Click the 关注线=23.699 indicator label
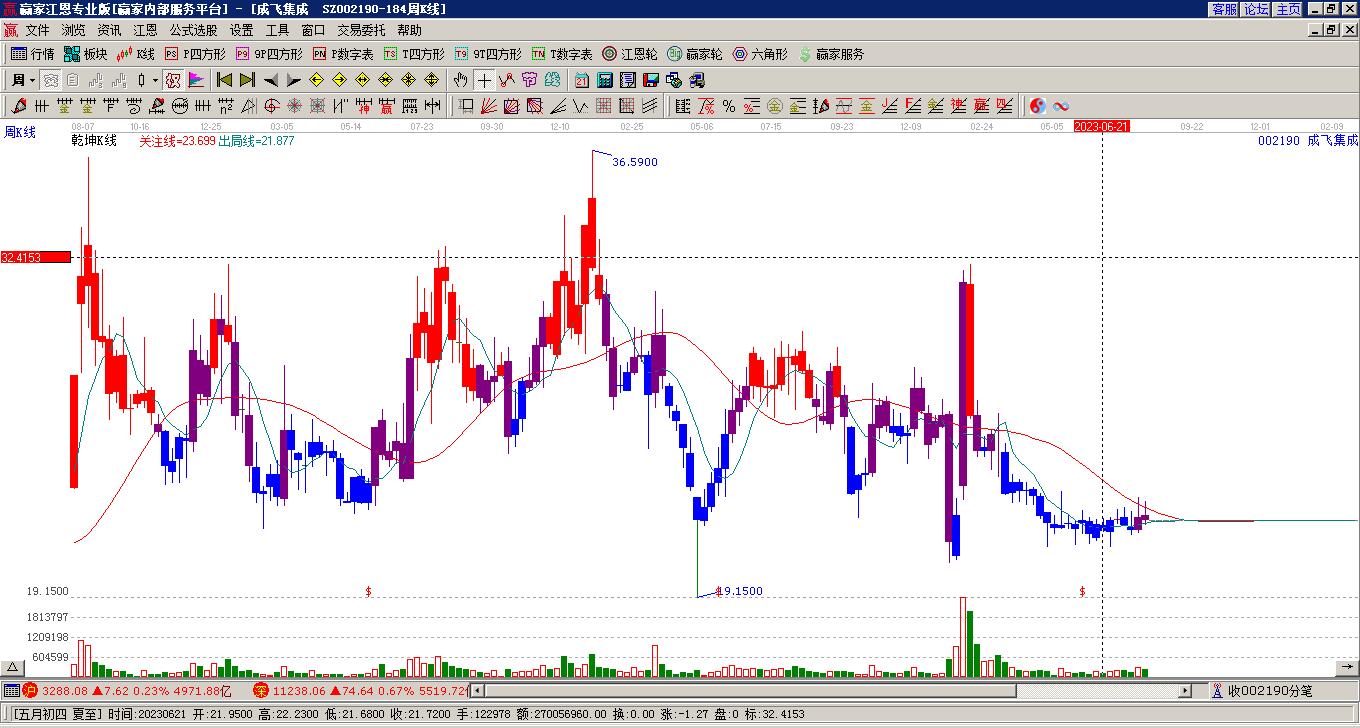1360x728 pixels. 177,141
